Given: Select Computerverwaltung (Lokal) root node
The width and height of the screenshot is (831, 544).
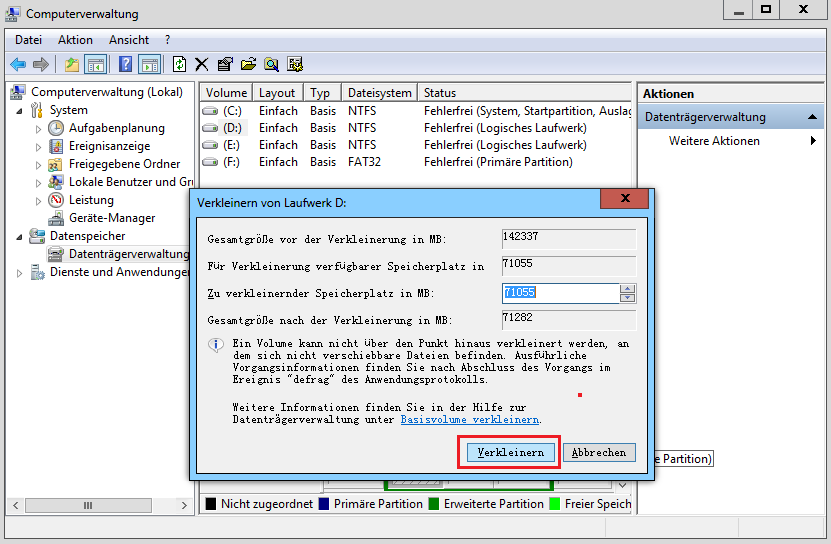Looking at the screenshot, I should (x=107, y=92).
